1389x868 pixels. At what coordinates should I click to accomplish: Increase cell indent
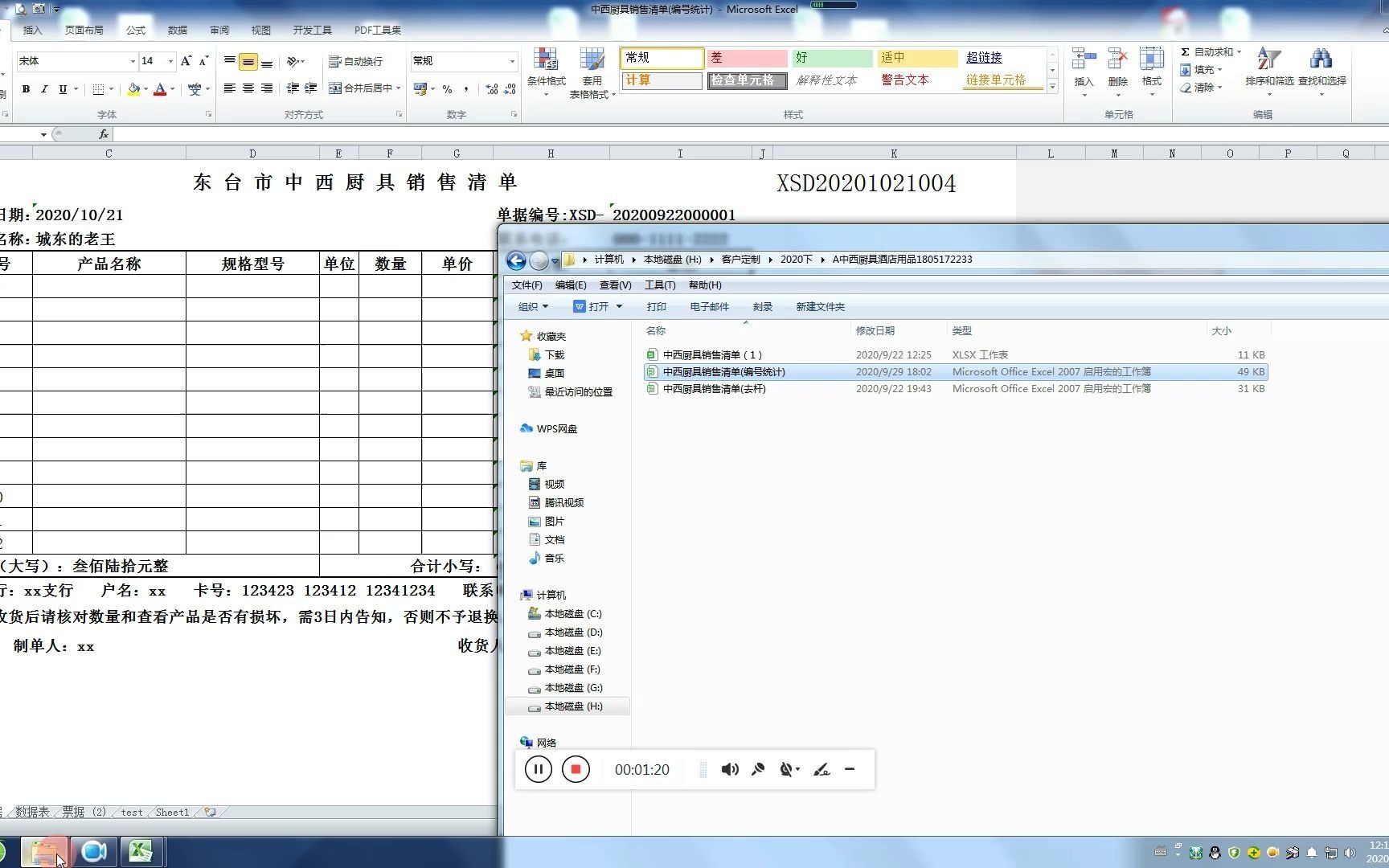[x=311, y=88]
